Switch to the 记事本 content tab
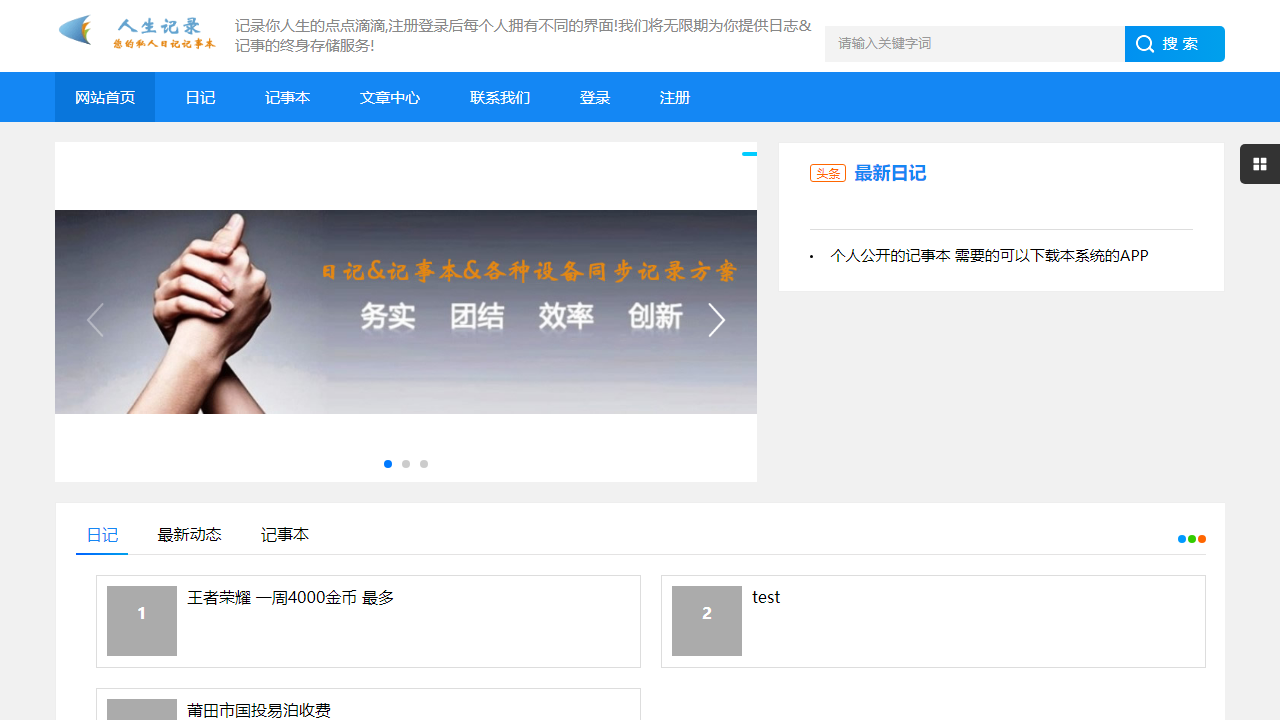The height and width of the screenshot is (720, 1280). (x=285, y=535)
